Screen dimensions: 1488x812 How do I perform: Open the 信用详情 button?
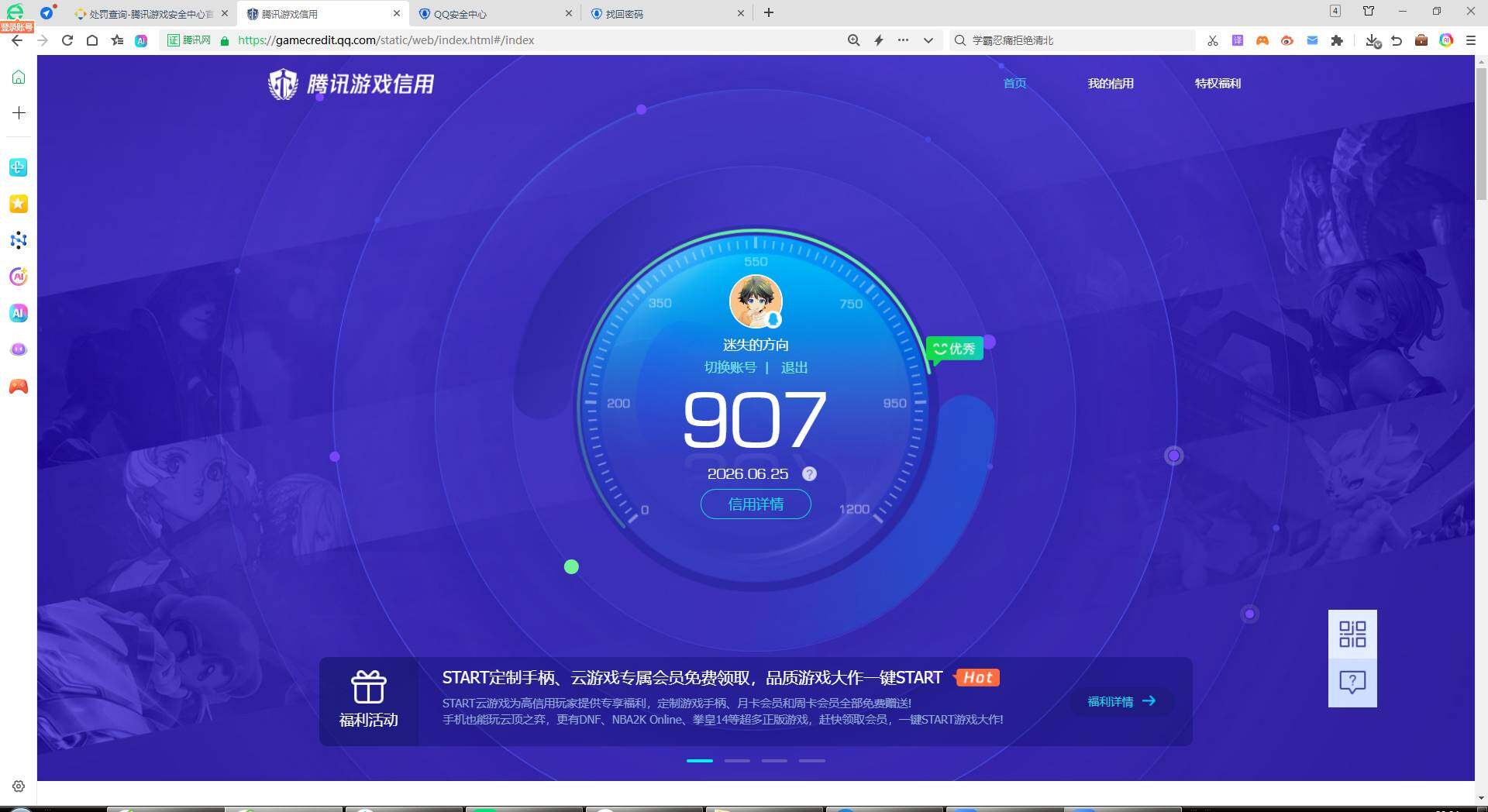(756, 504)
